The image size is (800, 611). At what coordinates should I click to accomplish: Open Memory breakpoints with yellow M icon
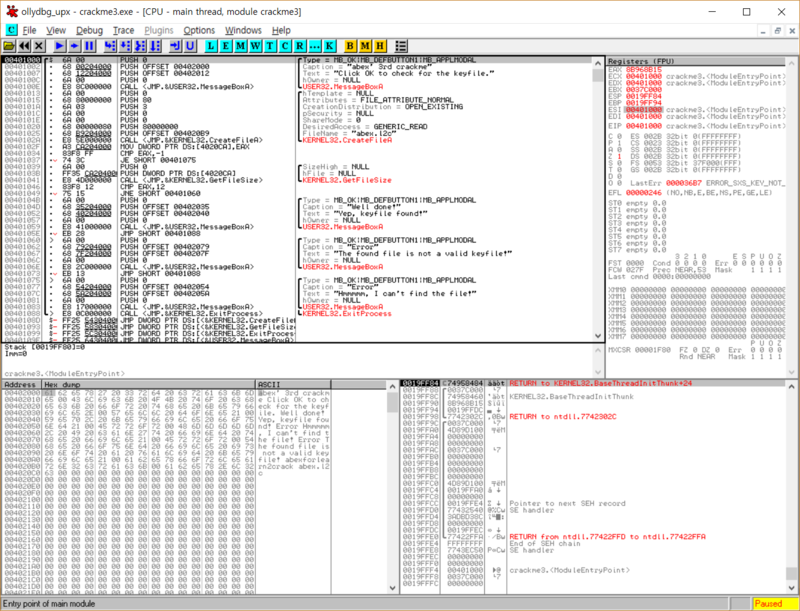point(365,46)
